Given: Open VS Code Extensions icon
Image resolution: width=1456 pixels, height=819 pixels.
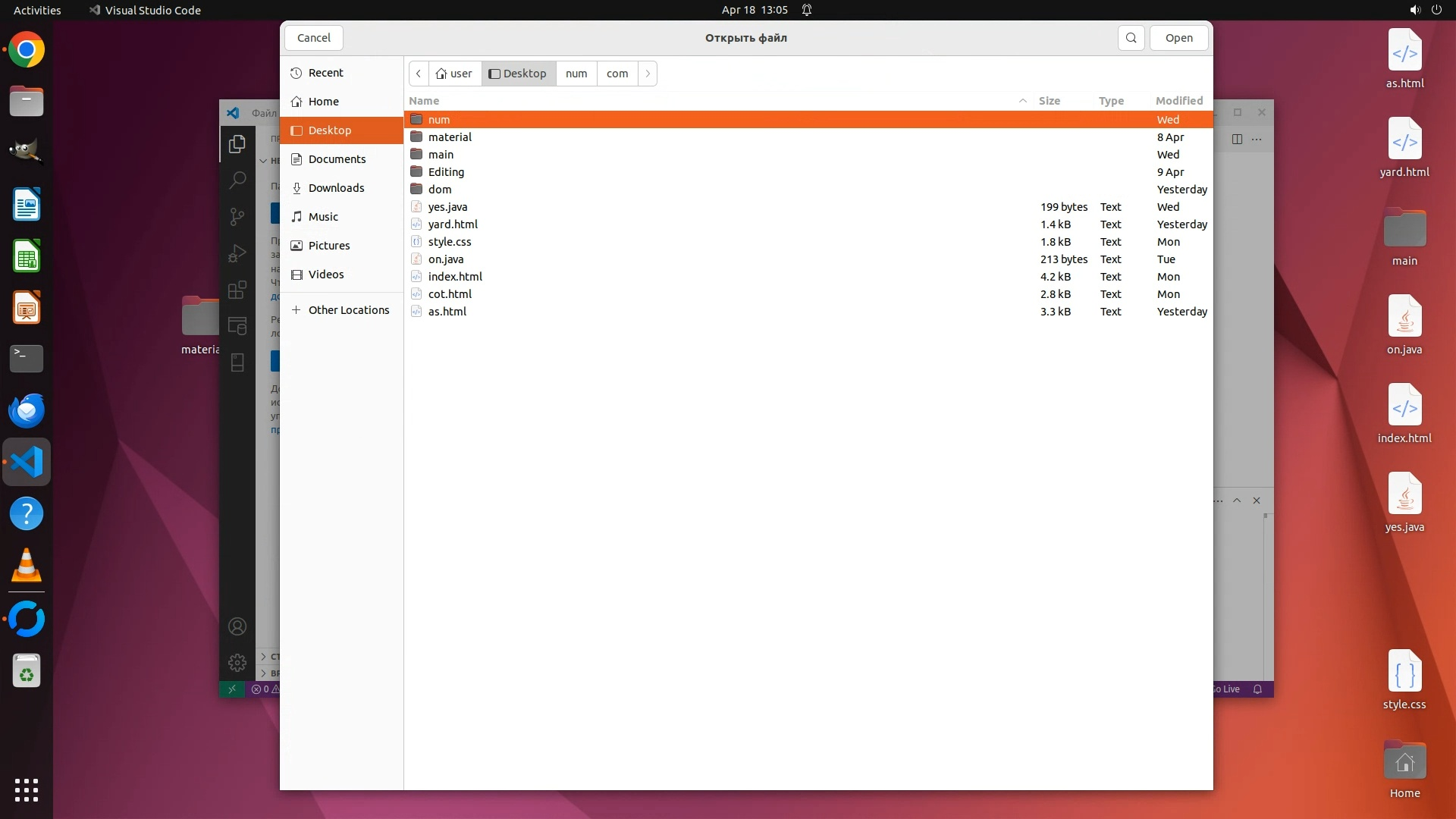Looking at the screenshot, I should tap(237, 290).
